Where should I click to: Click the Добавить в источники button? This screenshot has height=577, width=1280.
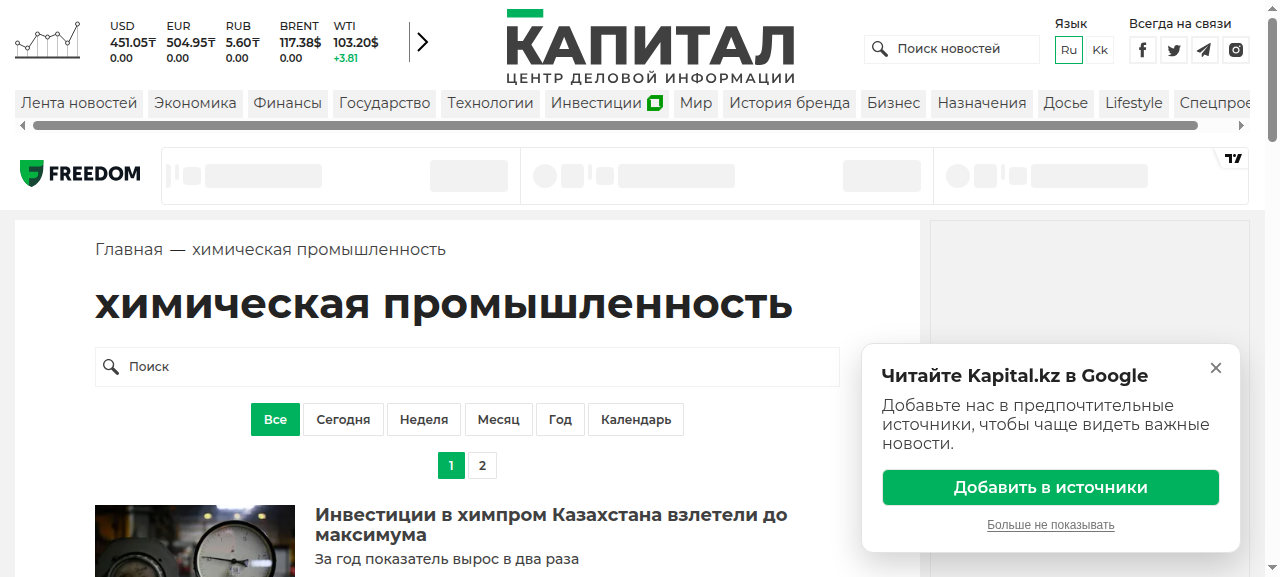point(1051,488)
